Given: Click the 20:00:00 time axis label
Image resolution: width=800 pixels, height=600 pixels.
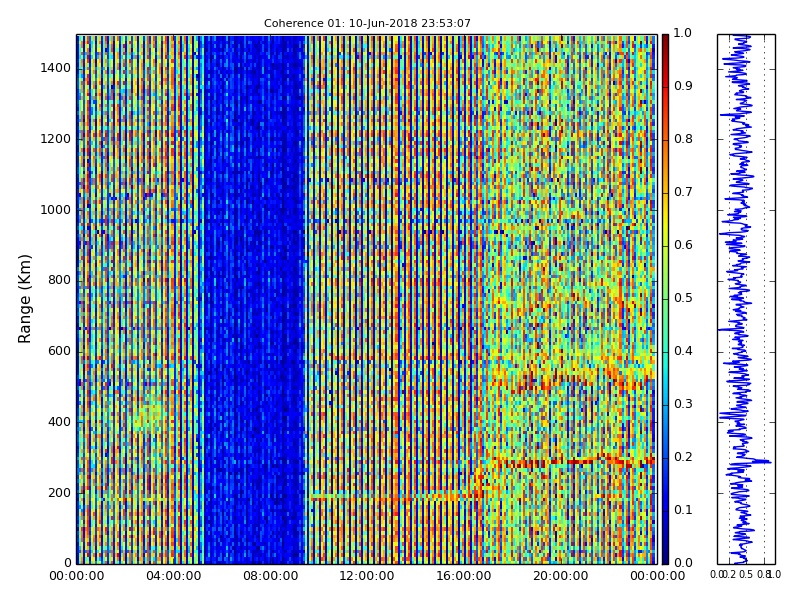Looking at the screenshot, I should (x=561, y=576).
